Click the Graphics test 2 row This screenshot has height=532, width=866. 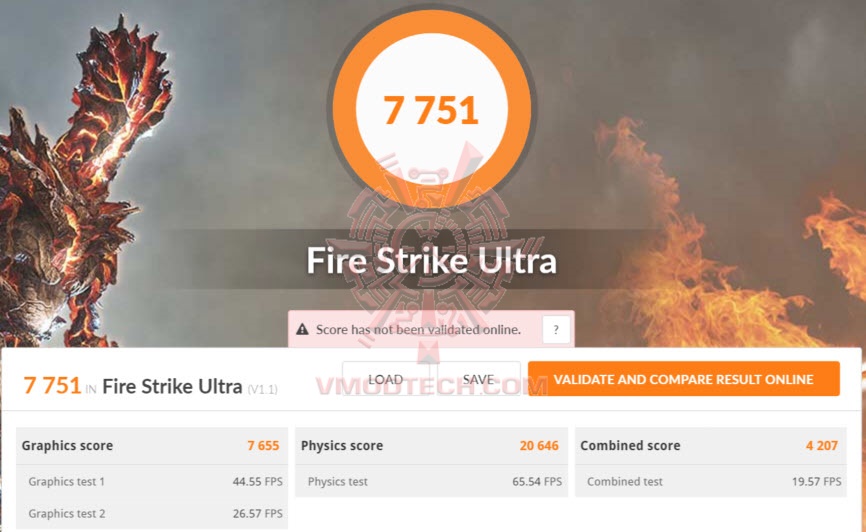coord(152,513)
